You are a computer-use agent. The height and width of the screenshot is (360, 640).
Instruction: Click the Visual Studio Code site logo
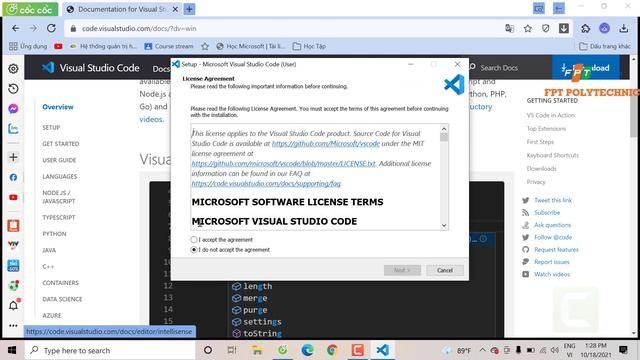click(91, 68)
